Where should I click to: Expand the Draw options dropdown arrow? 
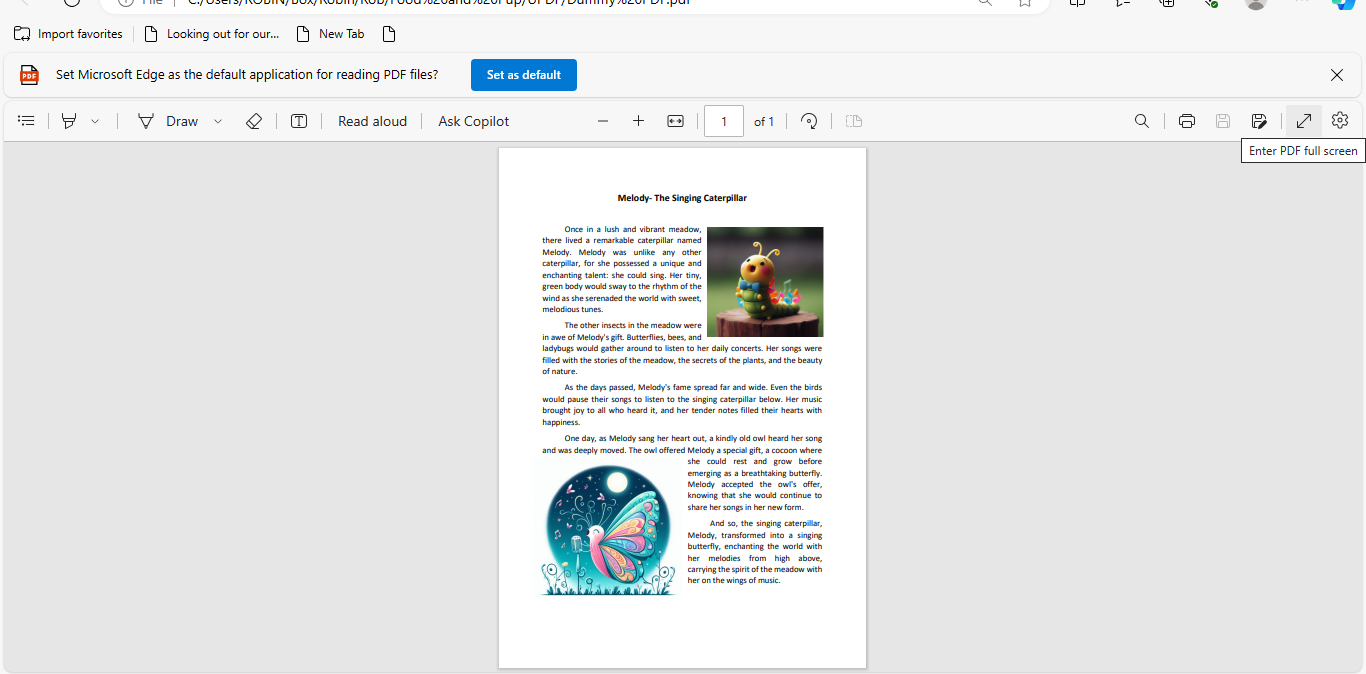218,121
